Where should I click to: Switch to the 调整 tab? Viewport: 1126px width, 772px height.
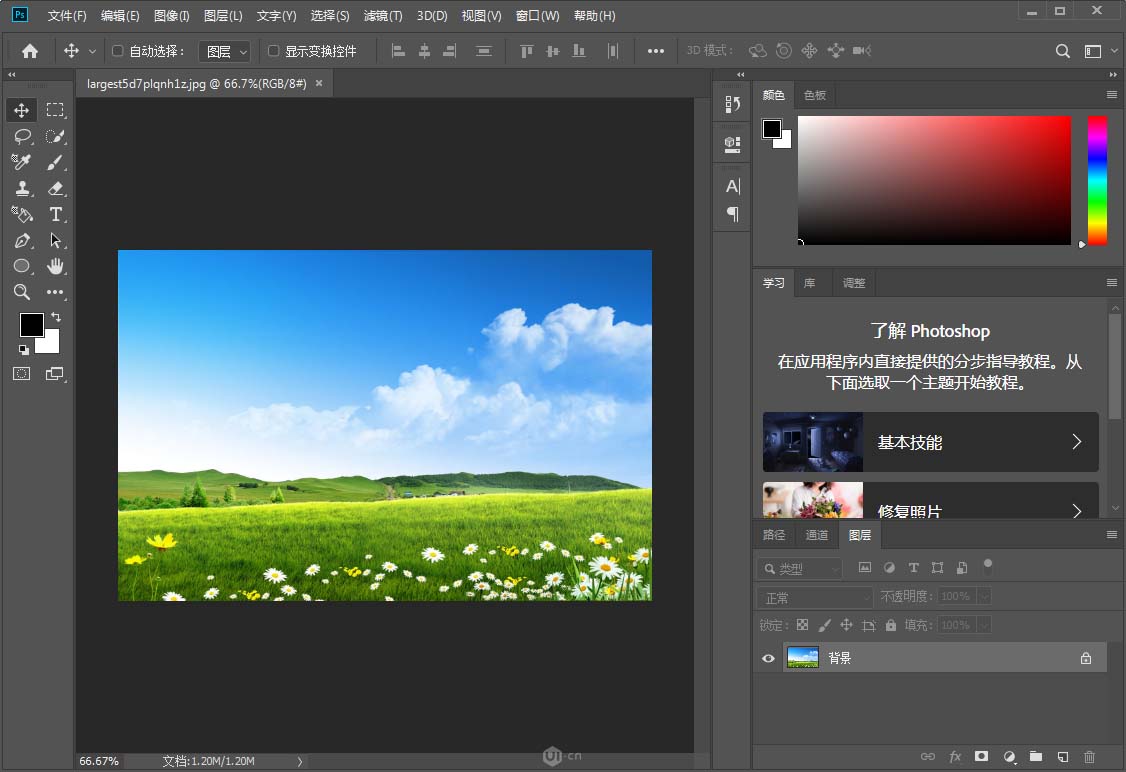[853, 283]
